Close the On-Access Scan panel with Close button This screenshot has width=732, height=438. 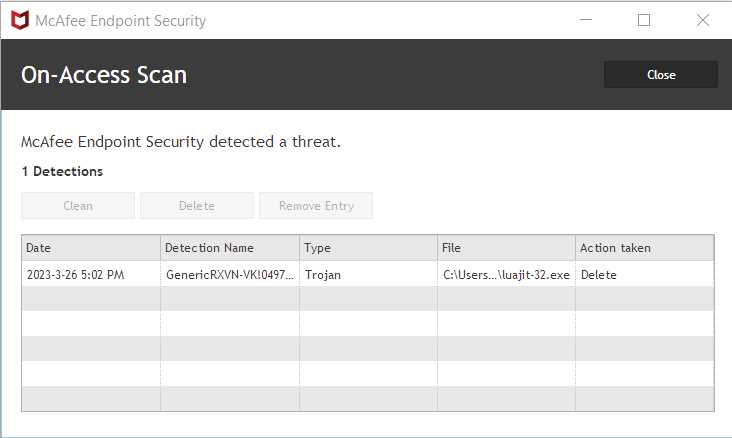pyautogui.click(x=661, y=75)
